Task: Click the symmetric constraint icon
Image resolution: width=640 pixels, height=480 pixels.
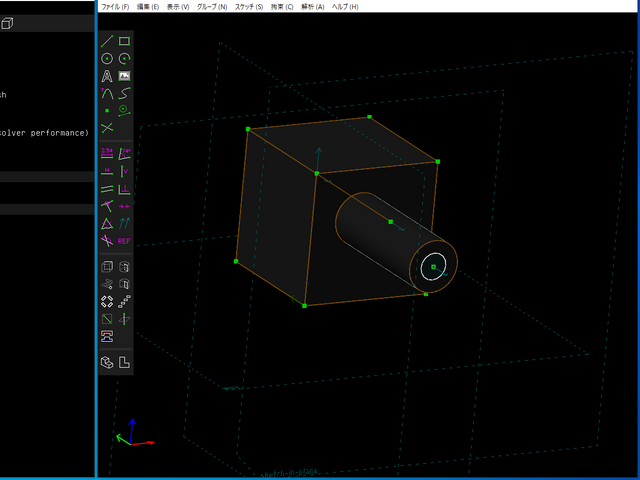Action: pyautogui.click(x=124, y=205)
